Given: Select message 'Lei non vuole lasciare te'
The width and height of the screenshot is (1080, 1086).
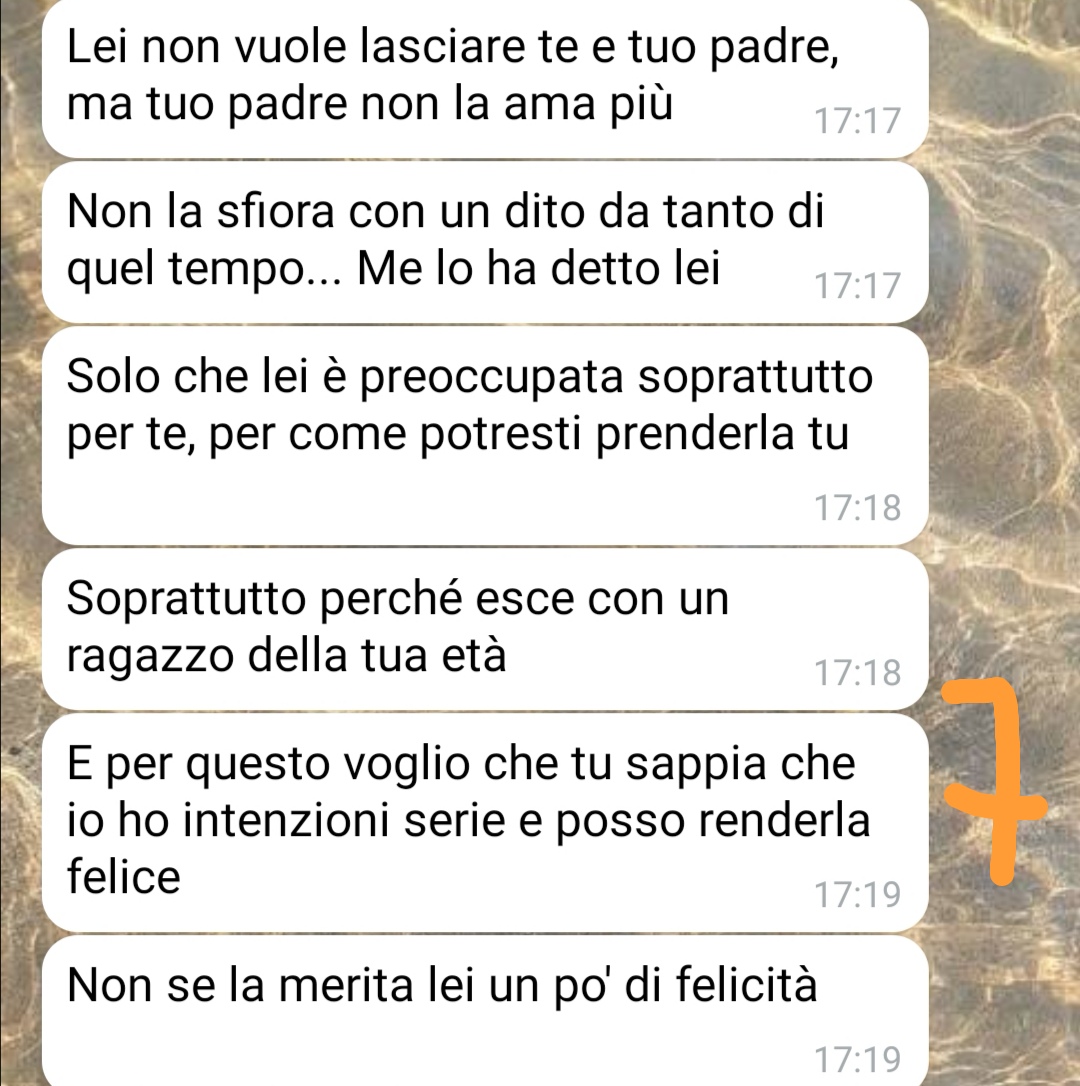Looking at the screenshot, I should coord(485,78).
